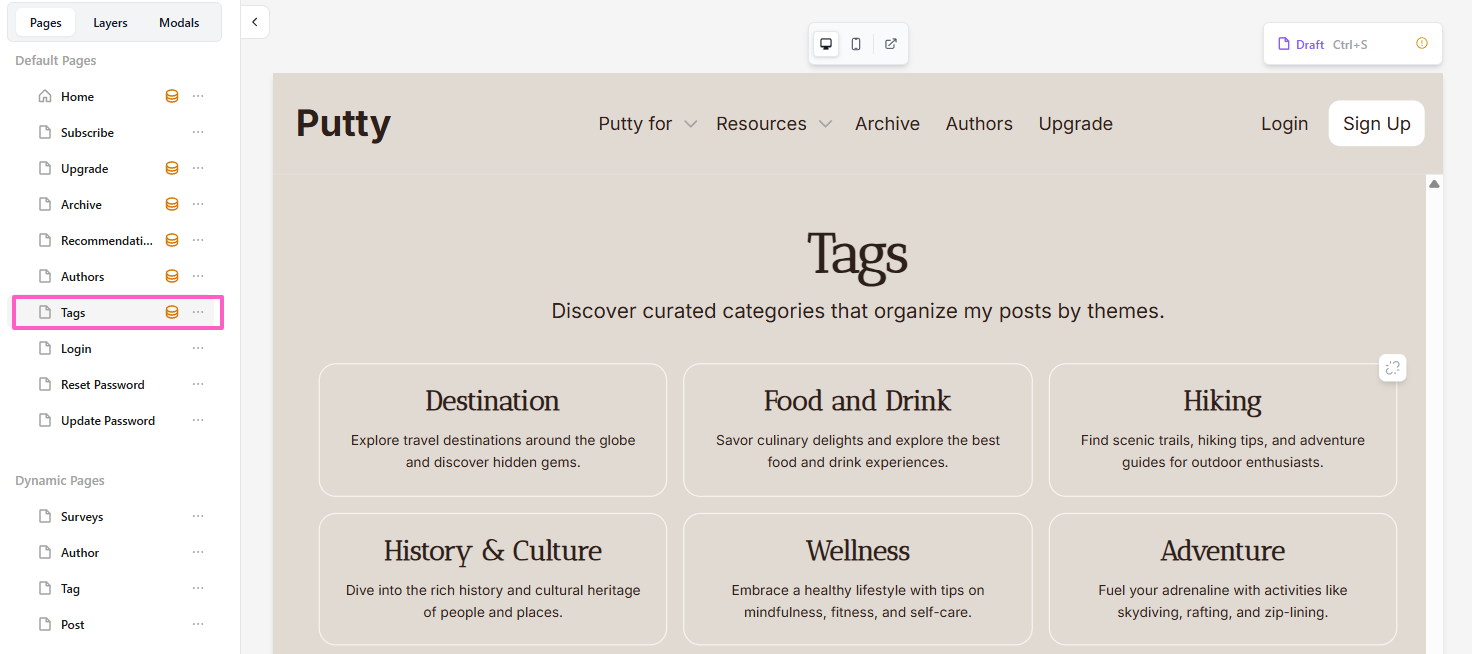This screenshot has height=654, width=1472.
Task: Select the Author dynamic page
Action: (x=80, y=553)
